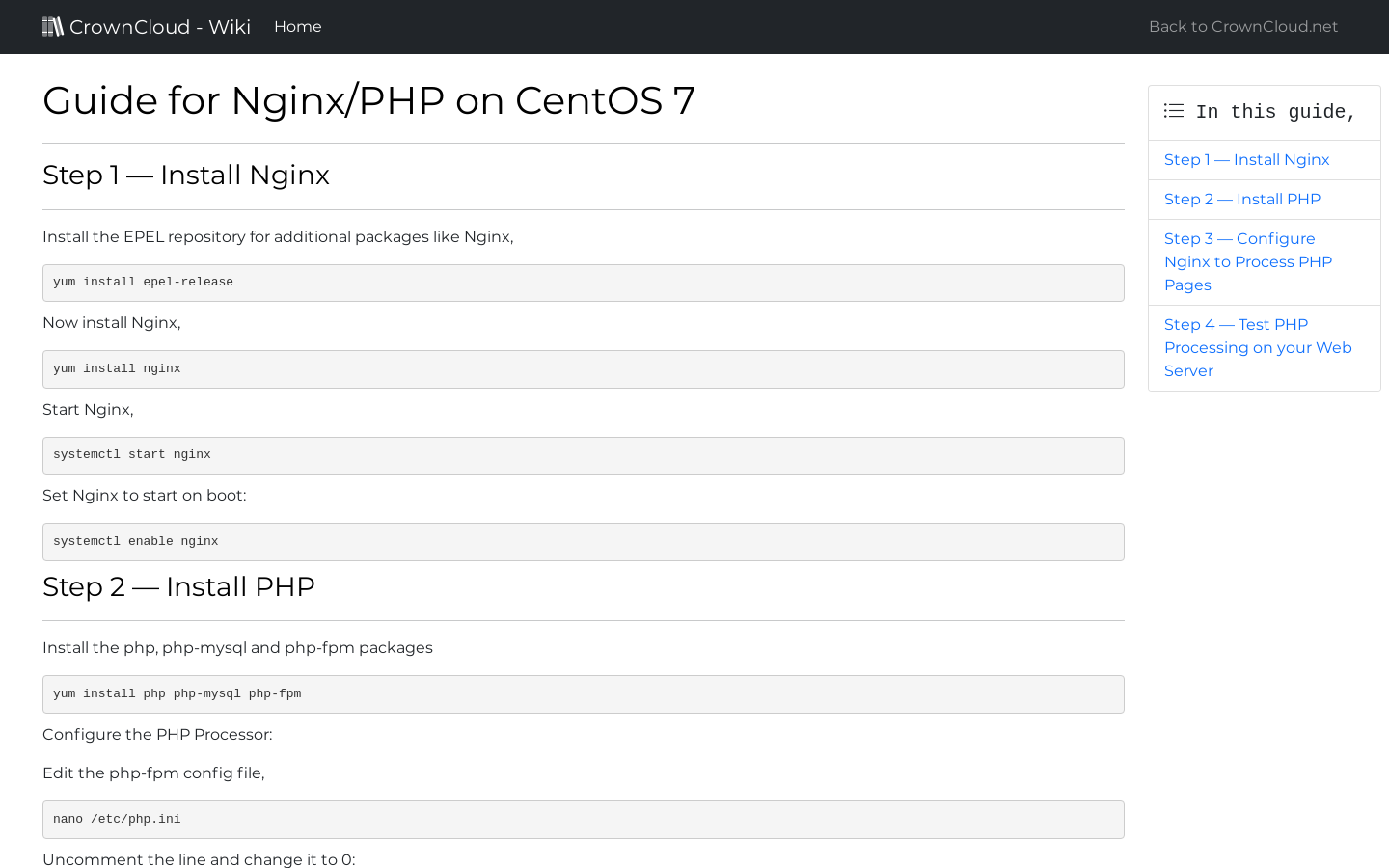
Task: Click the 'yum install nginx' code block
Action: (583, 369)
